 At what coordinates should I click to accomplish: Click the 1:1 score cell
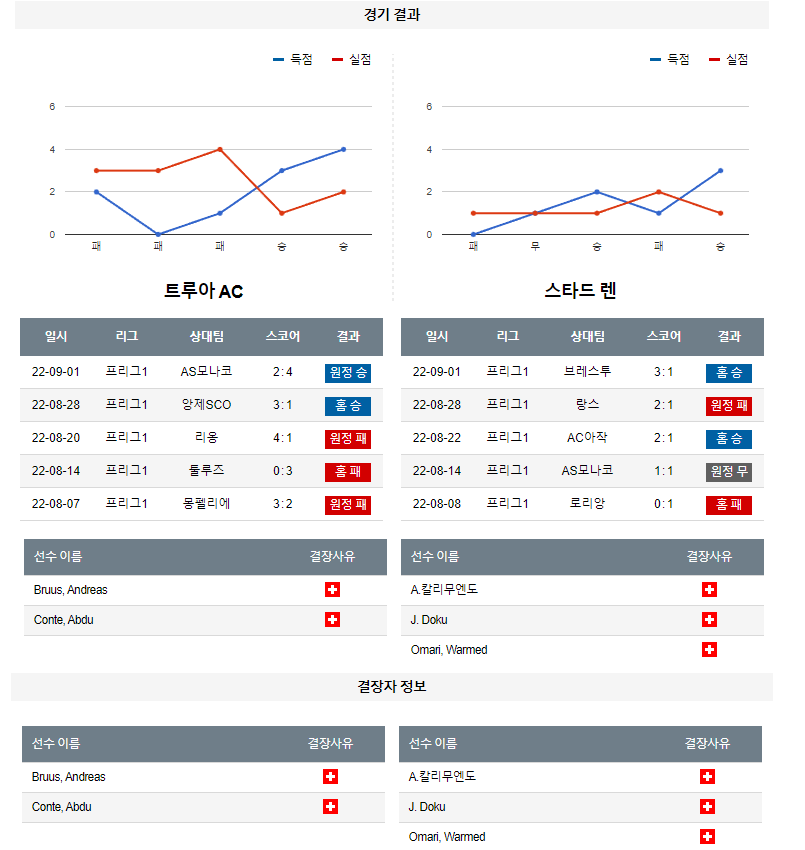(x=664, y=471)
